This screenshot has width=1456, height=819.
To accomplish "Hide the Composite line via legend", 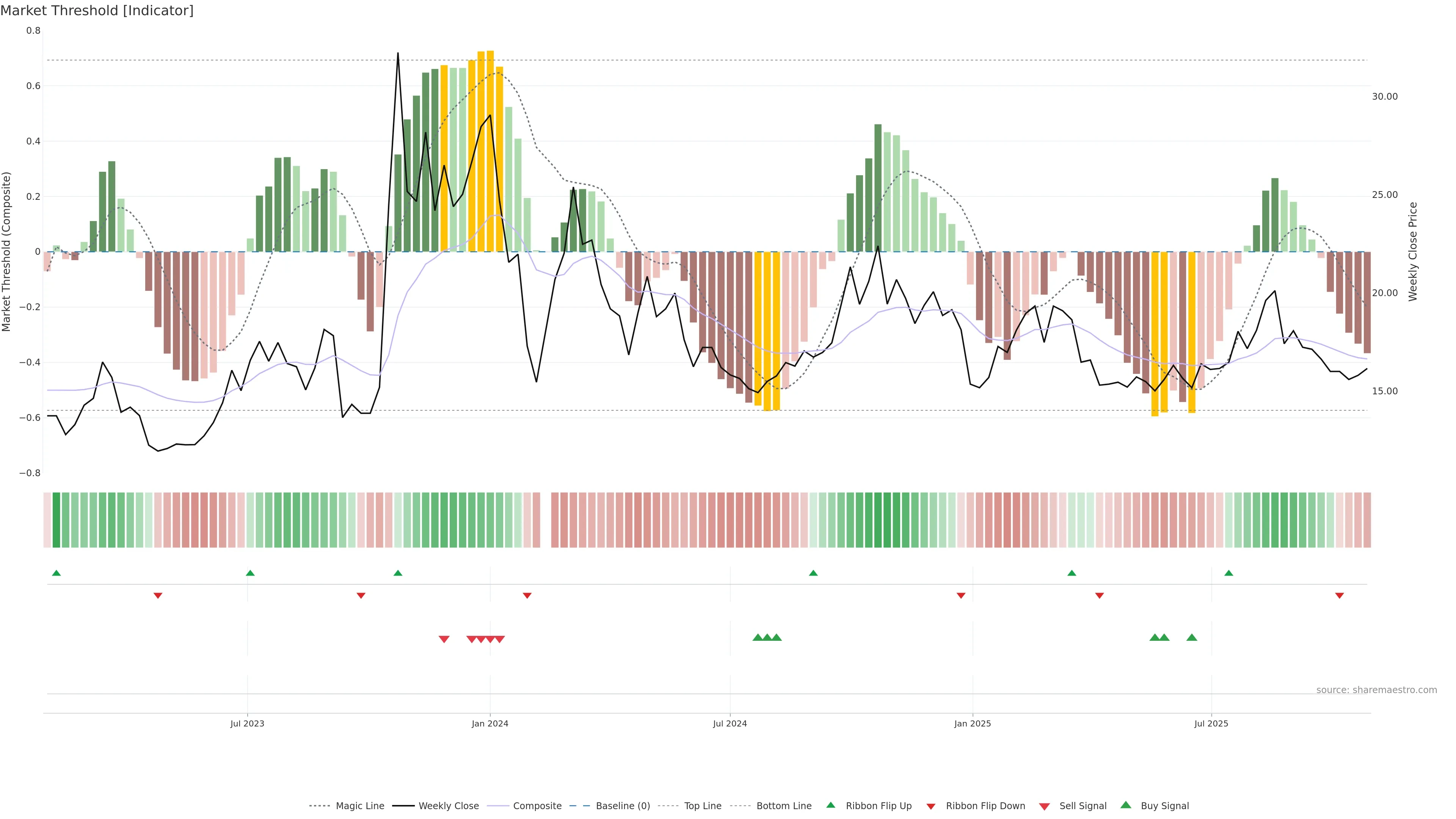I will click(x=537, y=805).
